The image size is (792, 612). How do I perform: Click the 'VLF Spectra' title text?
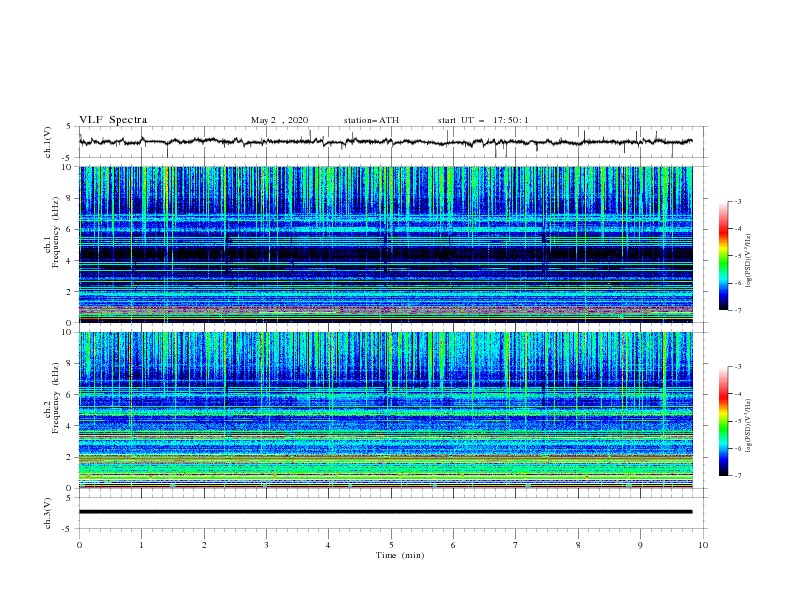coord(113,120)
